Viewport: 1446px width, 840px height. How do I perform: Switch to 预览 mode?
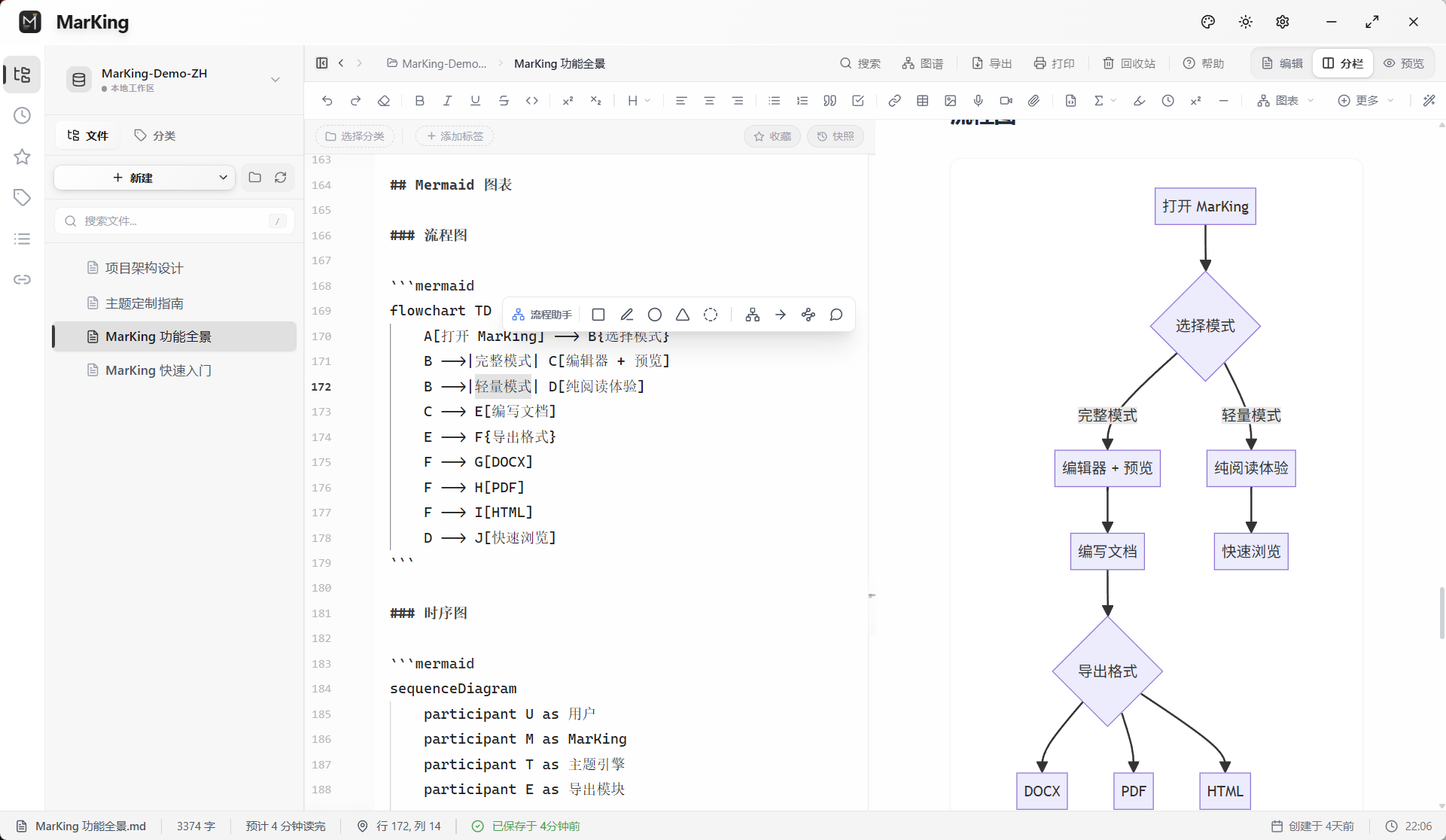pyautogui.click(x=1404, y=63)
